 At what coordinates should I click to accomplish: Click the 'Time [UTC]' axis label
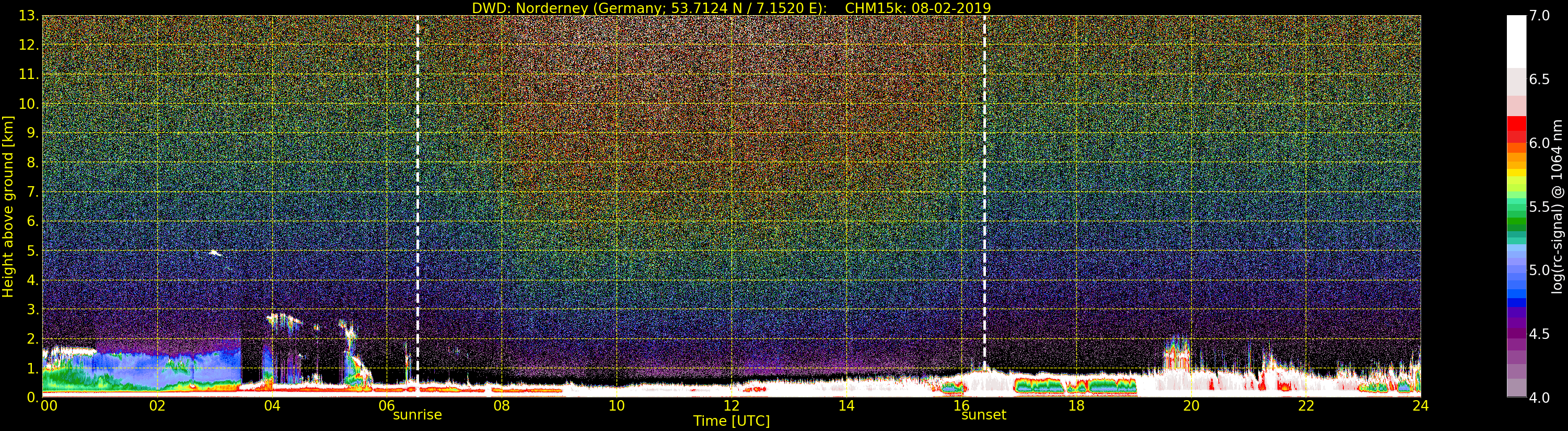pyautogui.click(x=731, y=421)
